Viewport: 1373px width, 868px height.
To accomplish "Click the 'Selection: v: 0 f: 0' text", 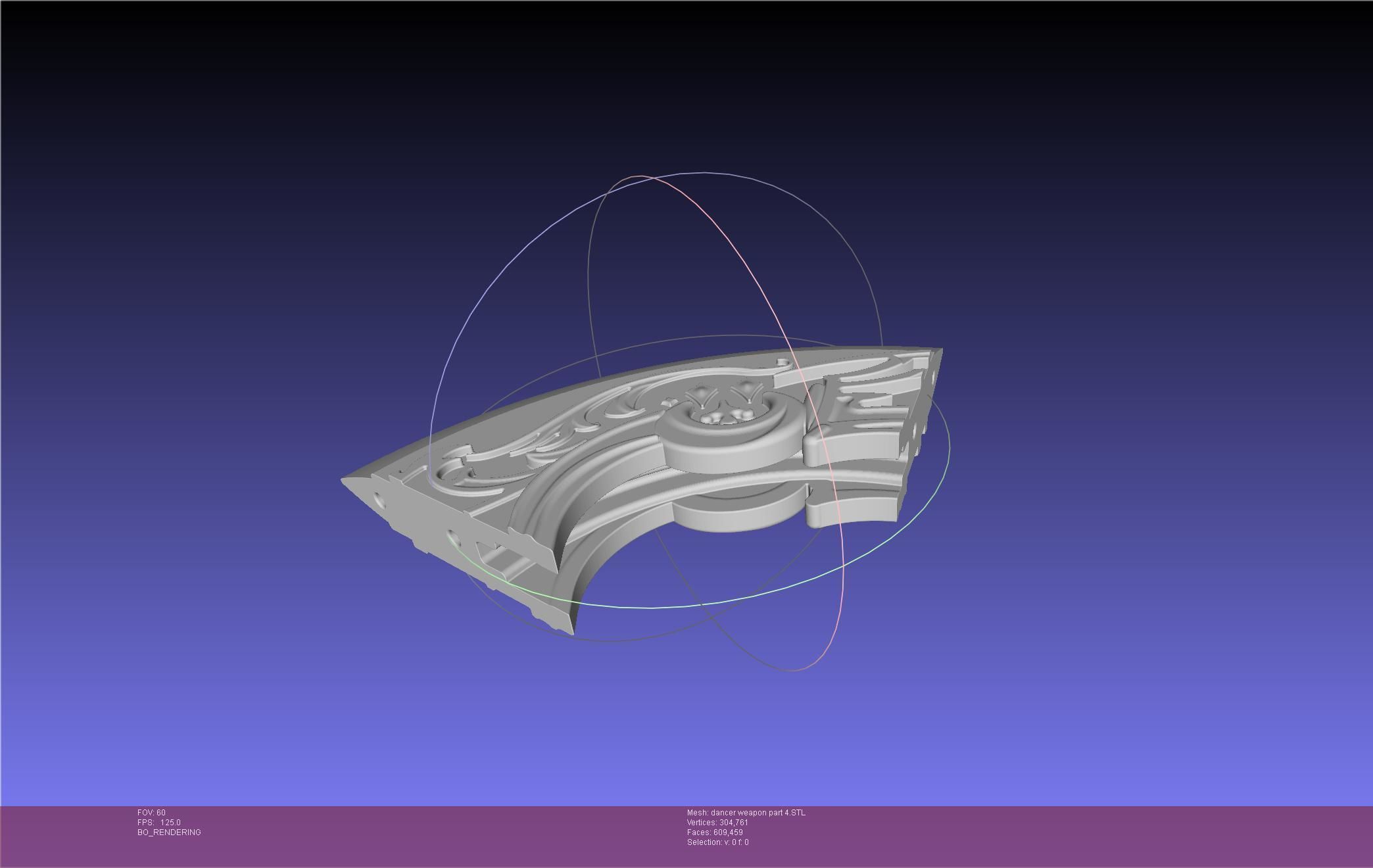I will (717, 842).
